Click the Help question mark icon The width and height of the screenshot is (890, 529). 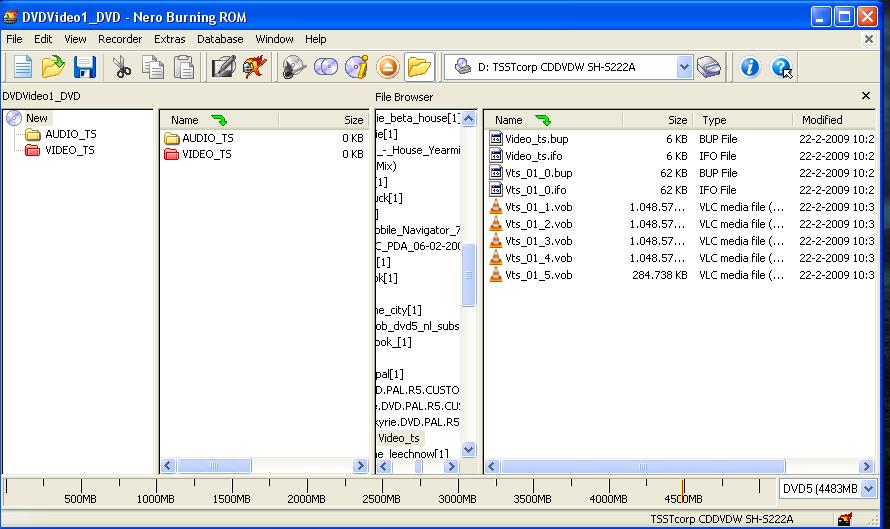pos(781,67)
